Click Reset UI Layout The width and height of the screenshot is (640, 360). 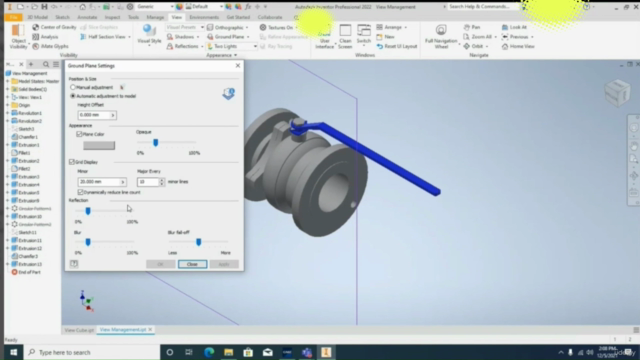396,46
